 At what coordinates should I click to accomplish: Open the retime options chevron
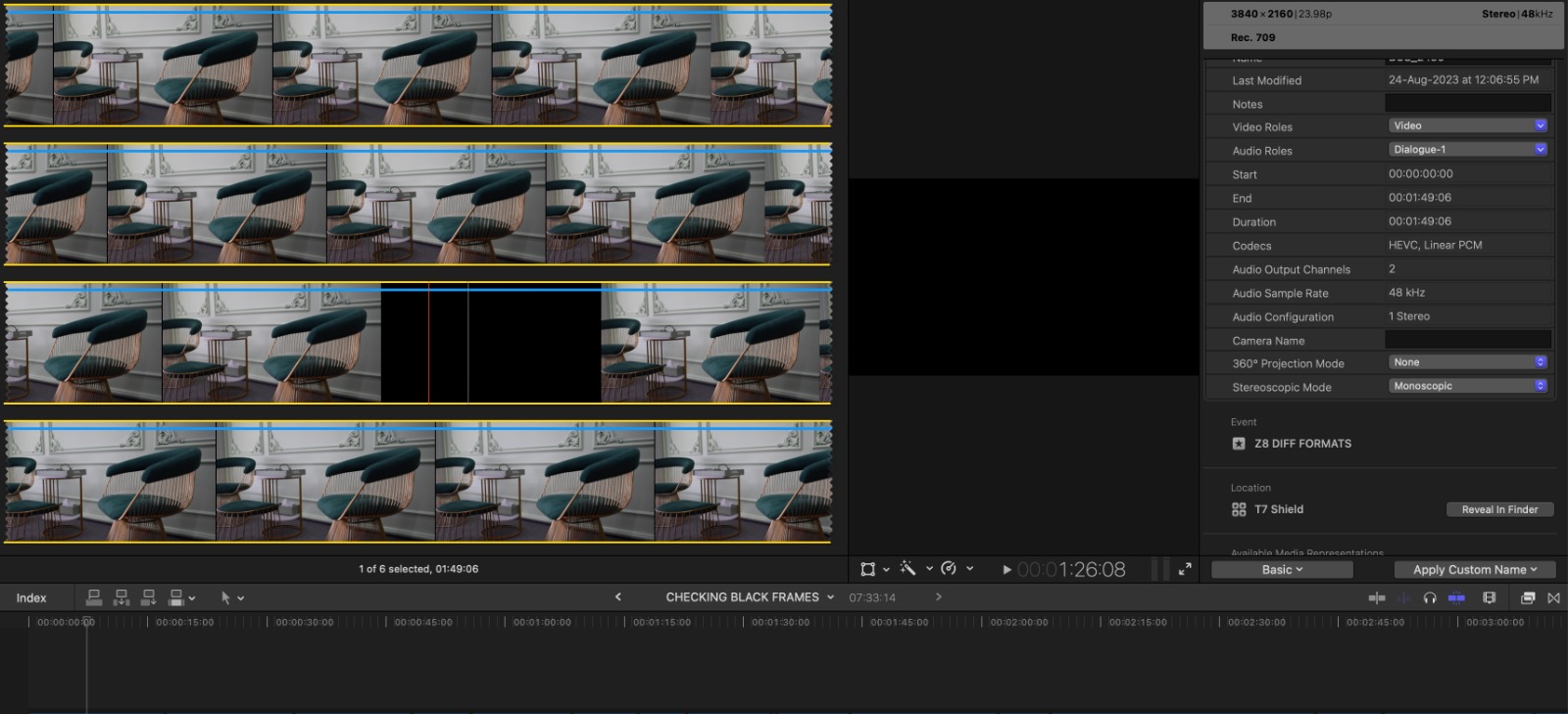(x=970, y=568)
